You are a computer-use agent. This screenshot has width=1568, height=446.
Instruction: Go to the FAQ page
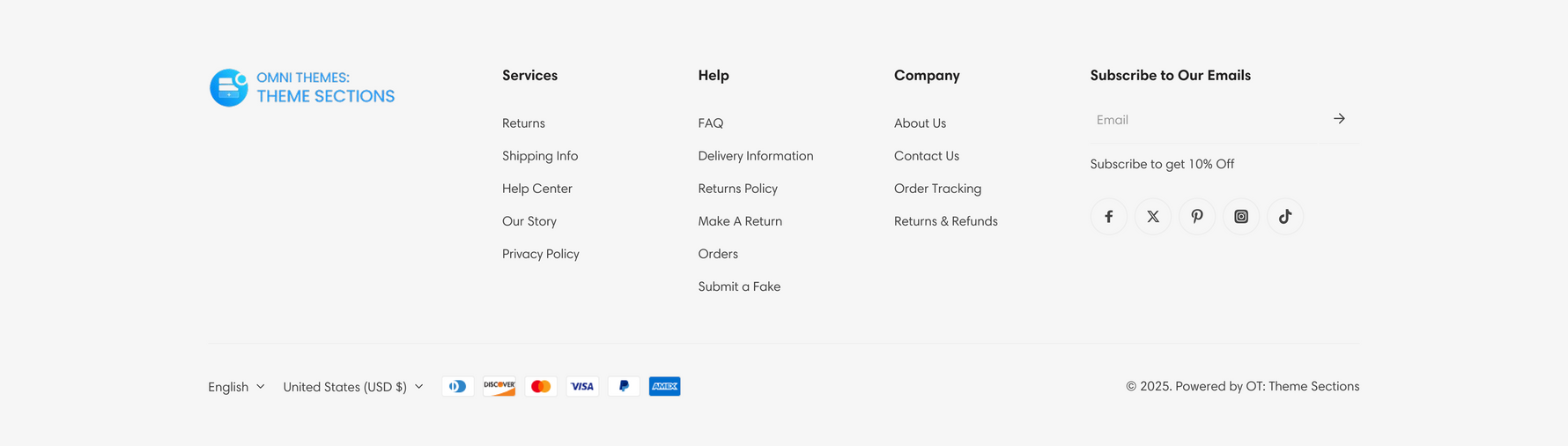(711, 123)
